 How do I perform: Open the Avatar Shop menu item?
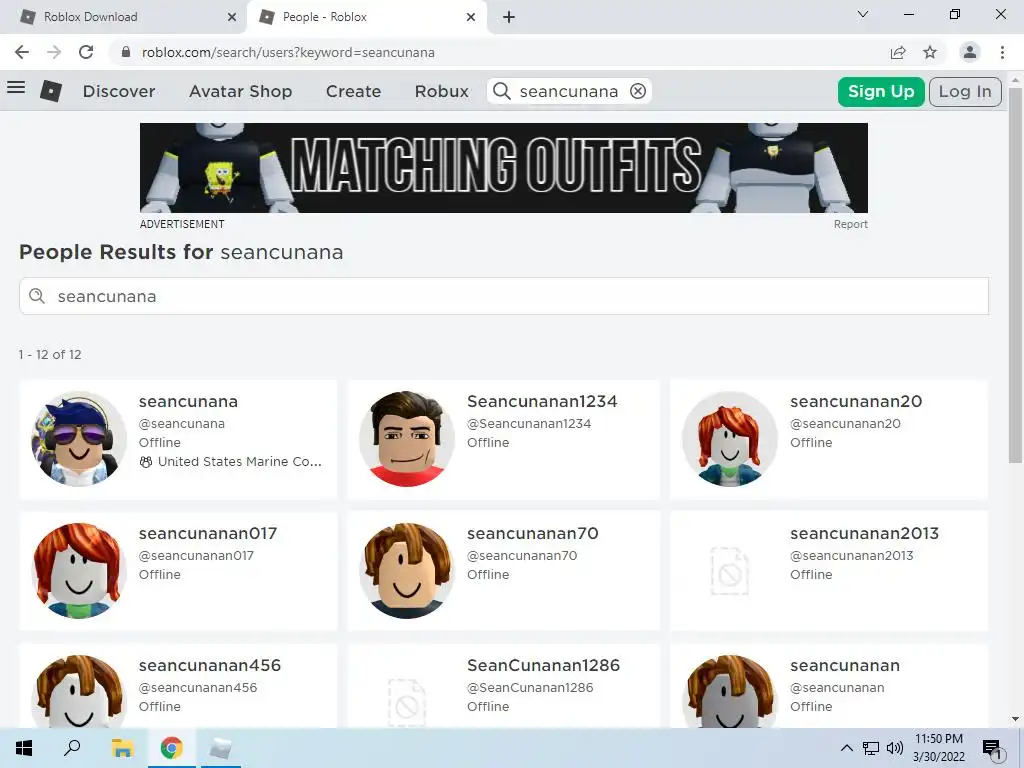240,91
